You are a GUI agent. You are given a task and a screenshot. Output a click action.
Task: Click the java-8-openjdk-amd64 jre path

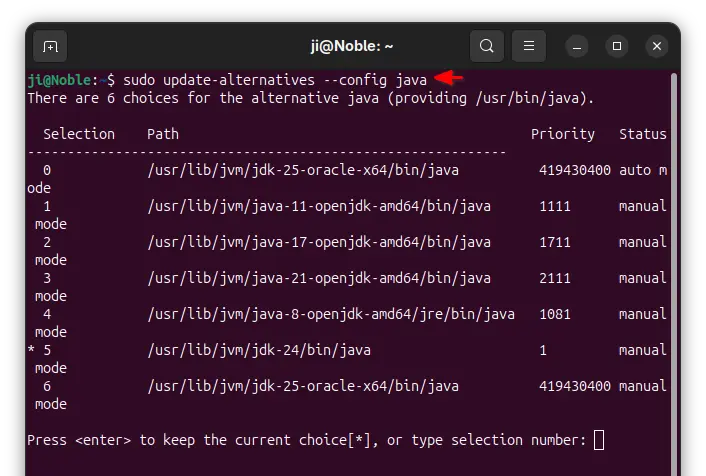[331, 314]
